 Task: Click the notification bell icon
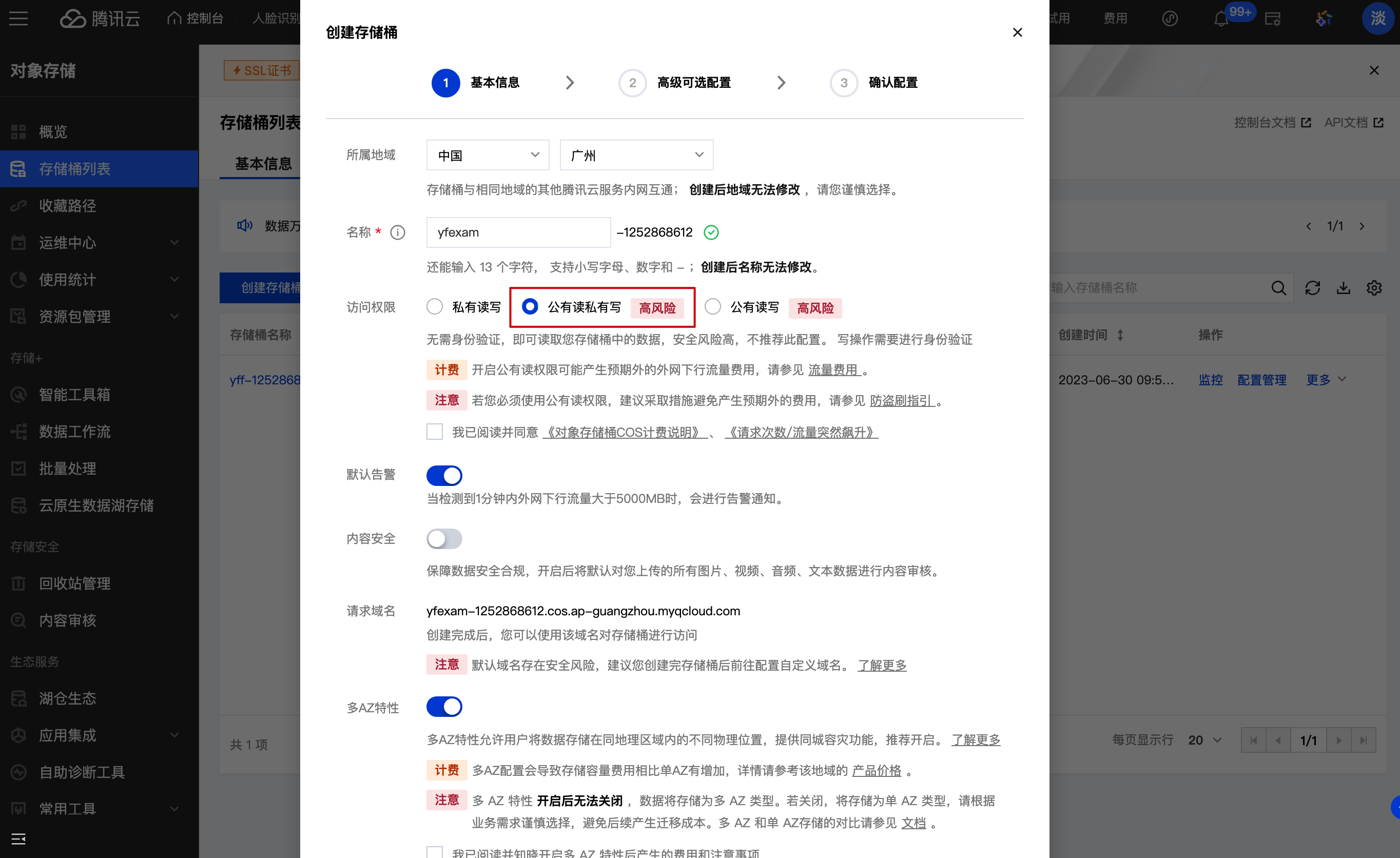(x=1220, y=19)
